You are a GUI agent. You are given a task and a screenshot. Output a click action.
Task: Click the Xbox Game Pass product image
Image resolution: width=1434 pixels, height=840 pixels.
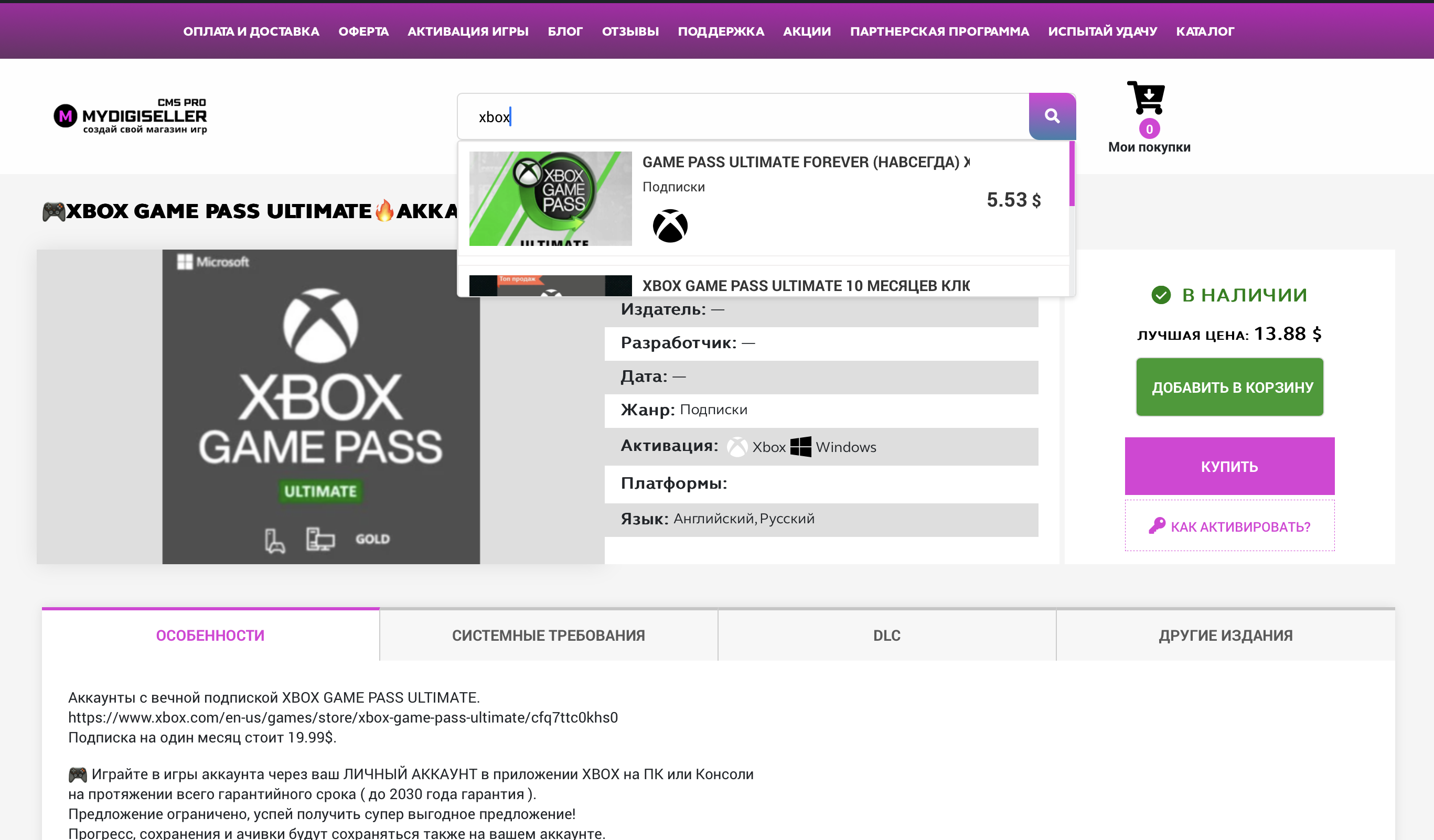click(x=320, y=407)
